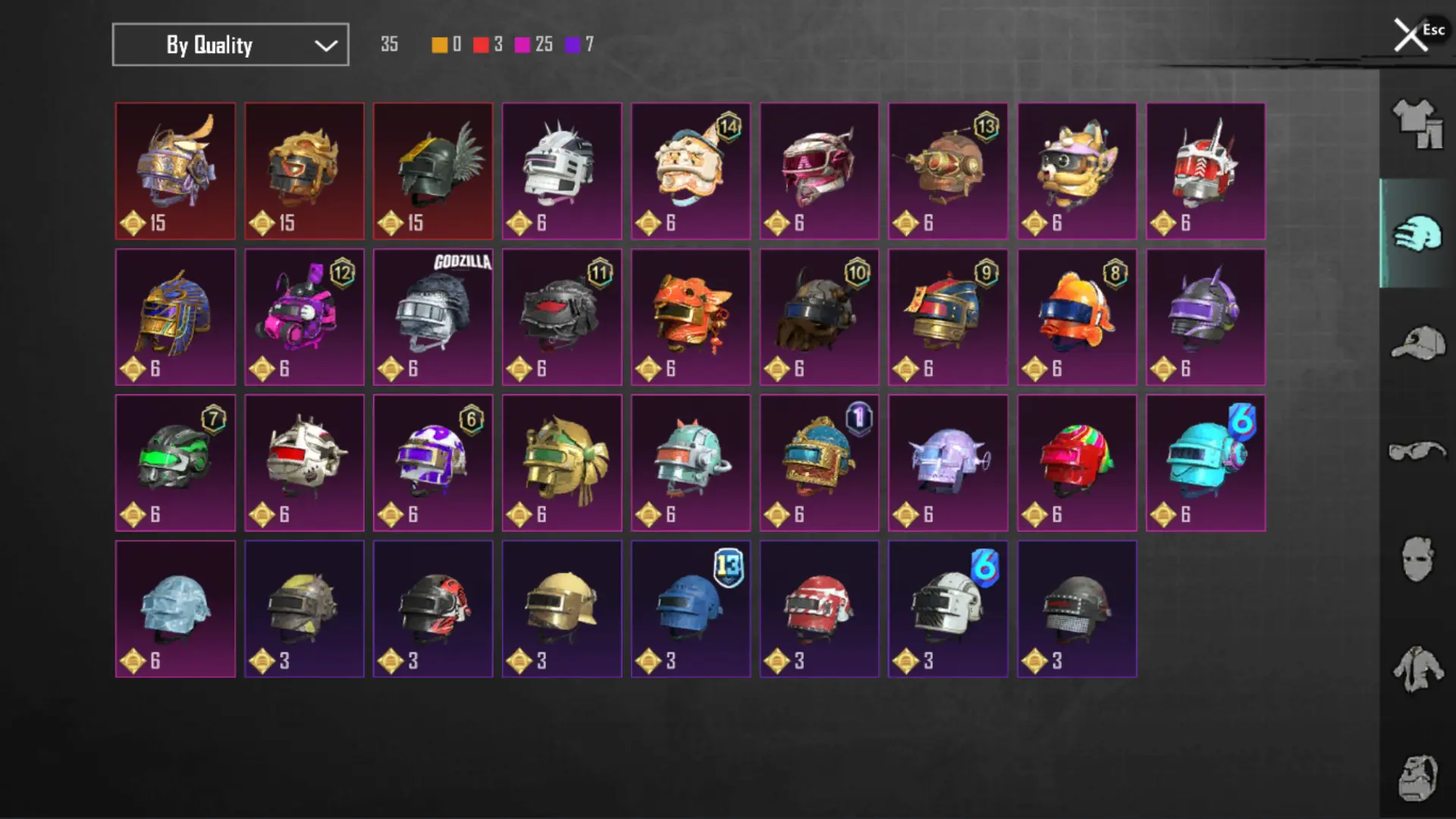
Task: Expand the By Quality sort dropdown
Action: (x=231, y=45)
